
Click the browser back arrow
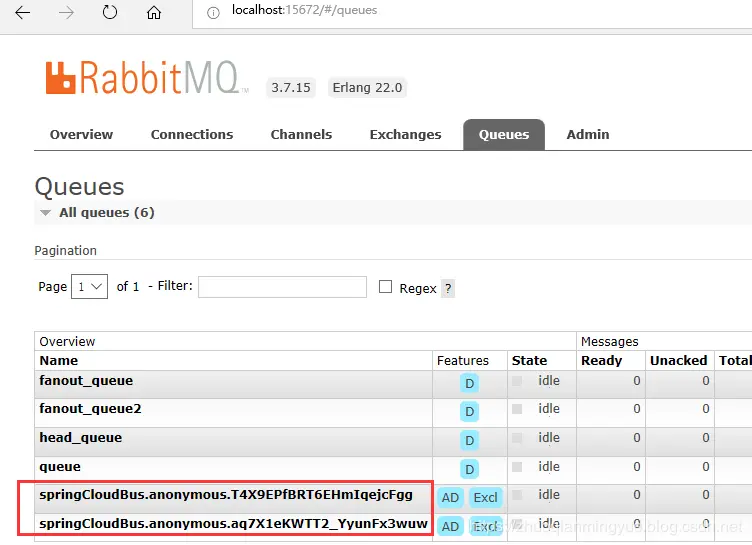tap(23, 12)
